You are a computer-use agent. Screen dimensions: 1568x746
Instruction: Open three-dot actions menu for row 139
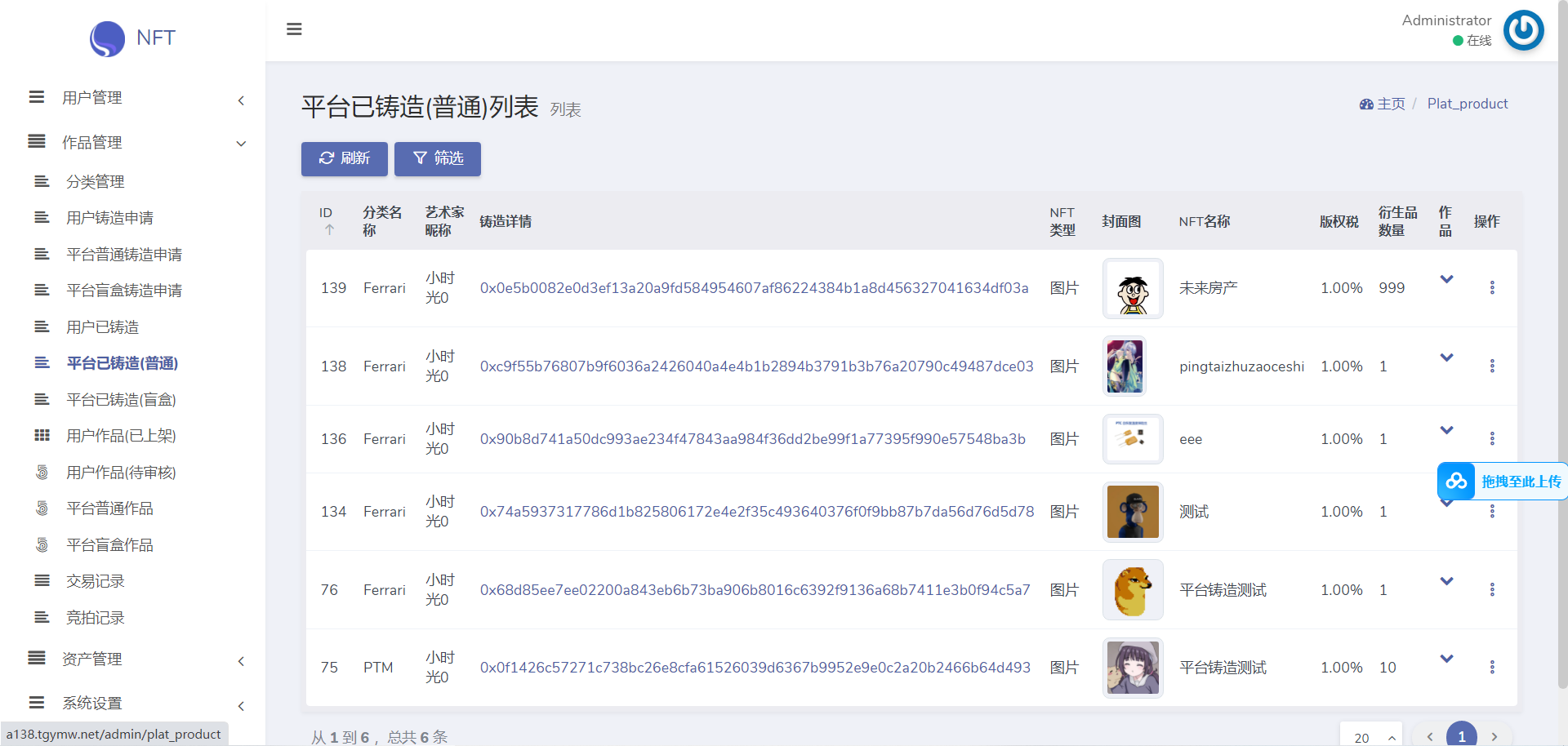pos(1491,287)
